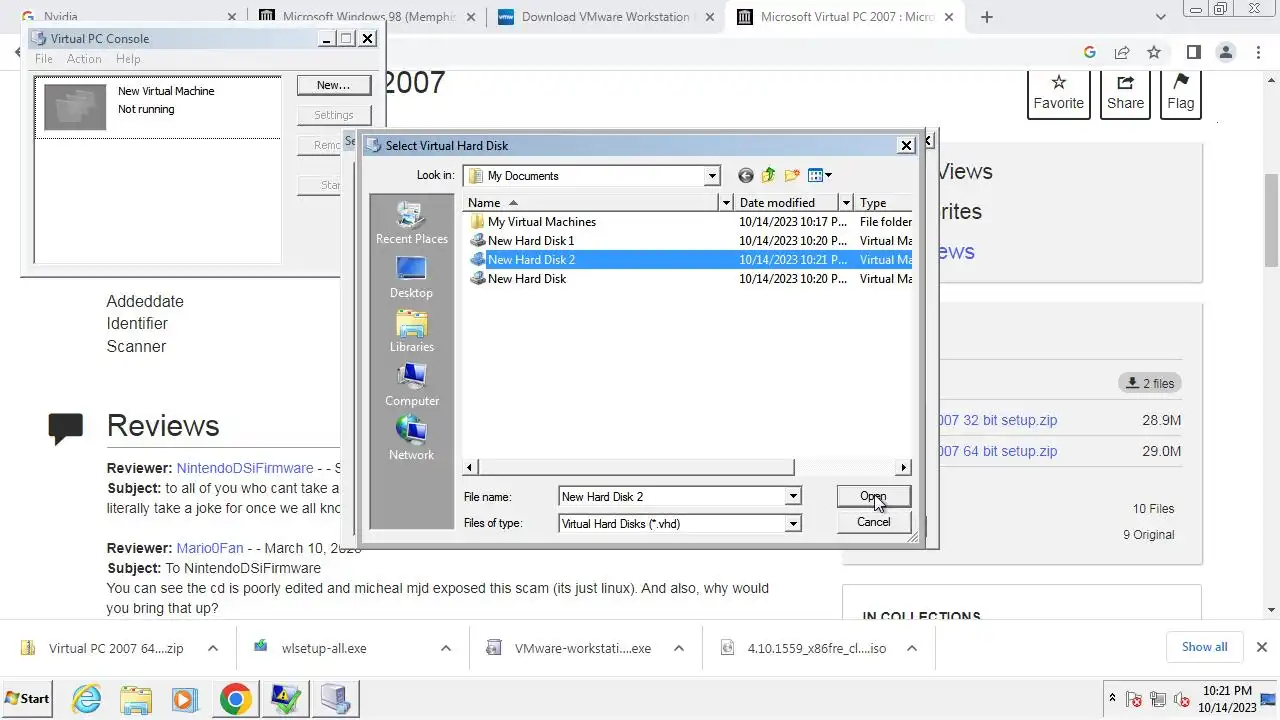Open File Explorer from taskbar
Viewport: 1280px width, 720px height.
tap(136, 698)
